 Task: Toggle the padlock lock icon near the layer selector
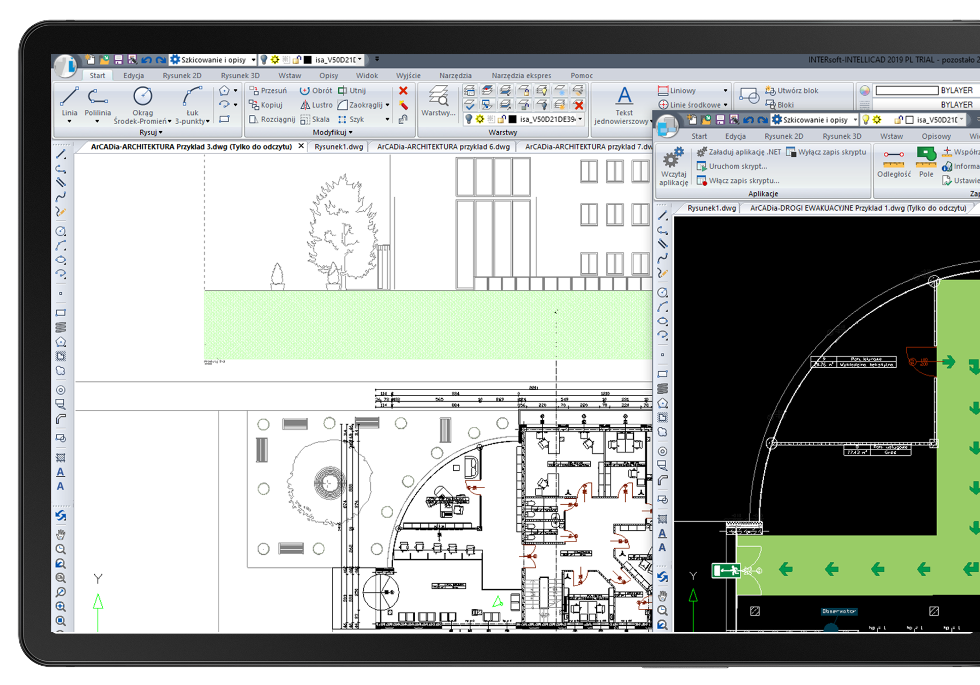502,118
